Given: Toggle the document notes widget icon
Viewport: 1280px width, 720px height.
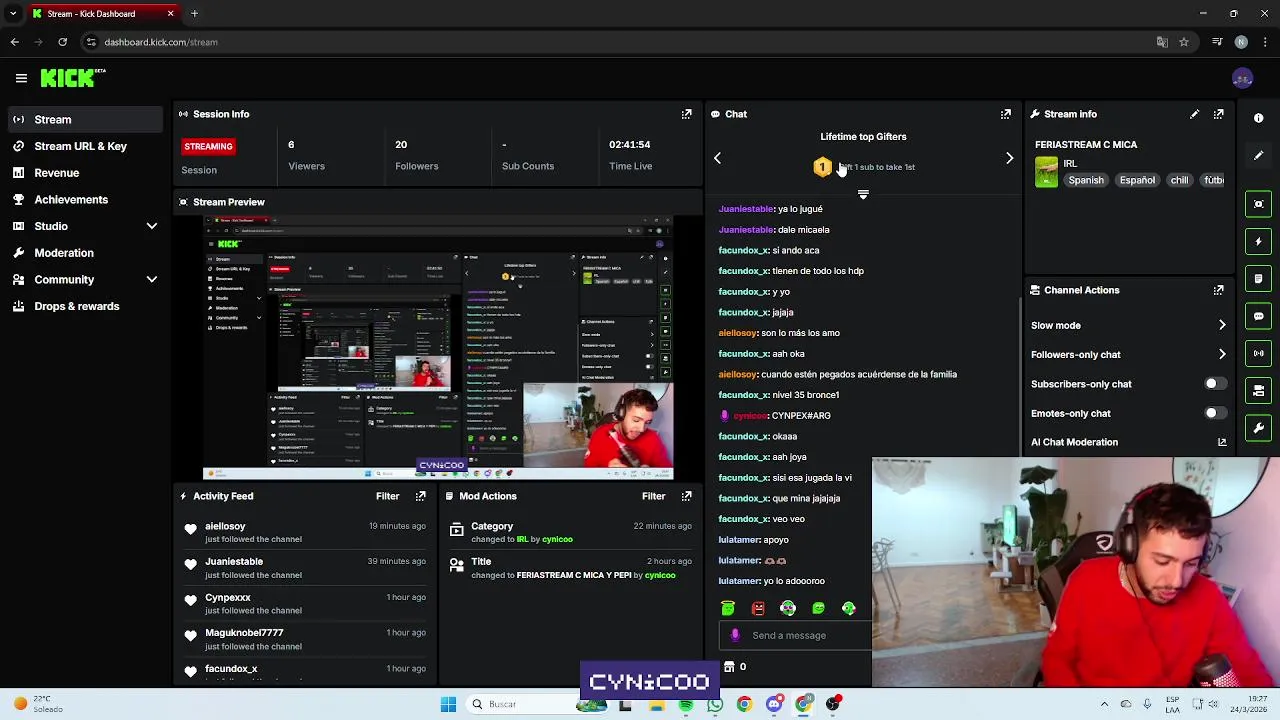Looking at the screenshot, I should pos(1258,278).
